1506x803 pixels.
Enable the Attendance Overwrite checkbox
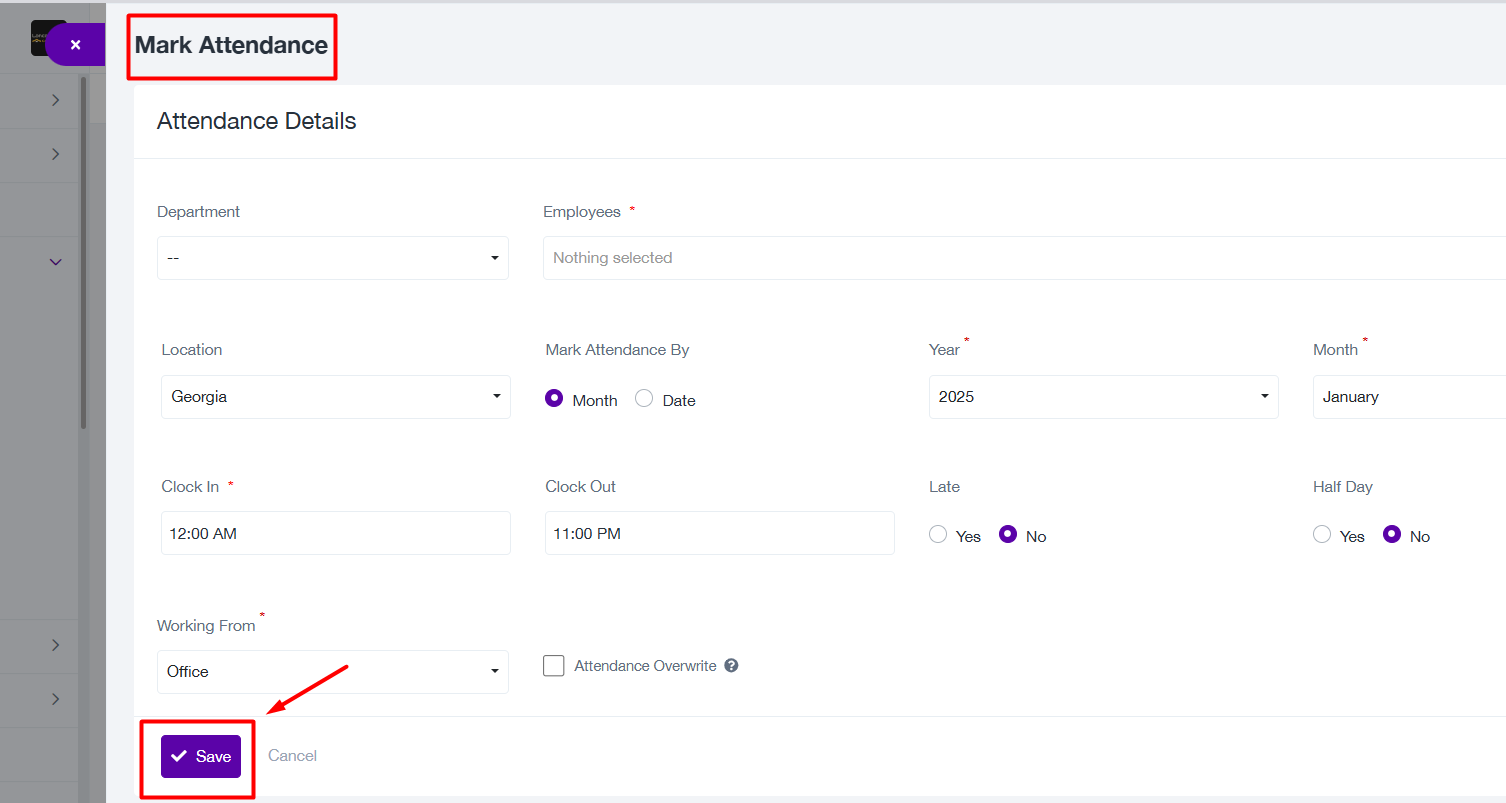point(554,666)
